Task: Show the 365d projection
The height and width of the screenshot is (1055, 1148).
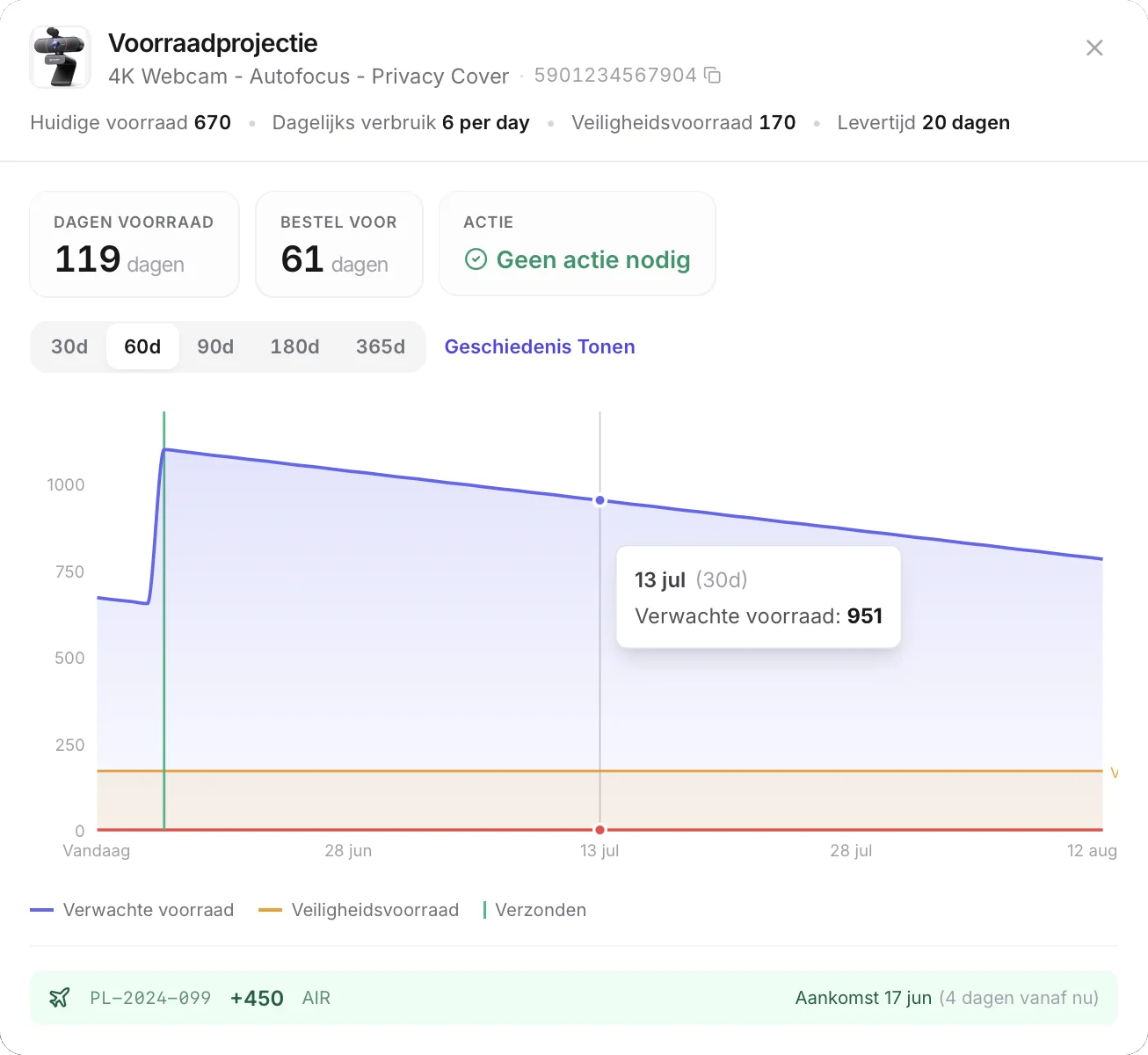Action: [381, 346]
